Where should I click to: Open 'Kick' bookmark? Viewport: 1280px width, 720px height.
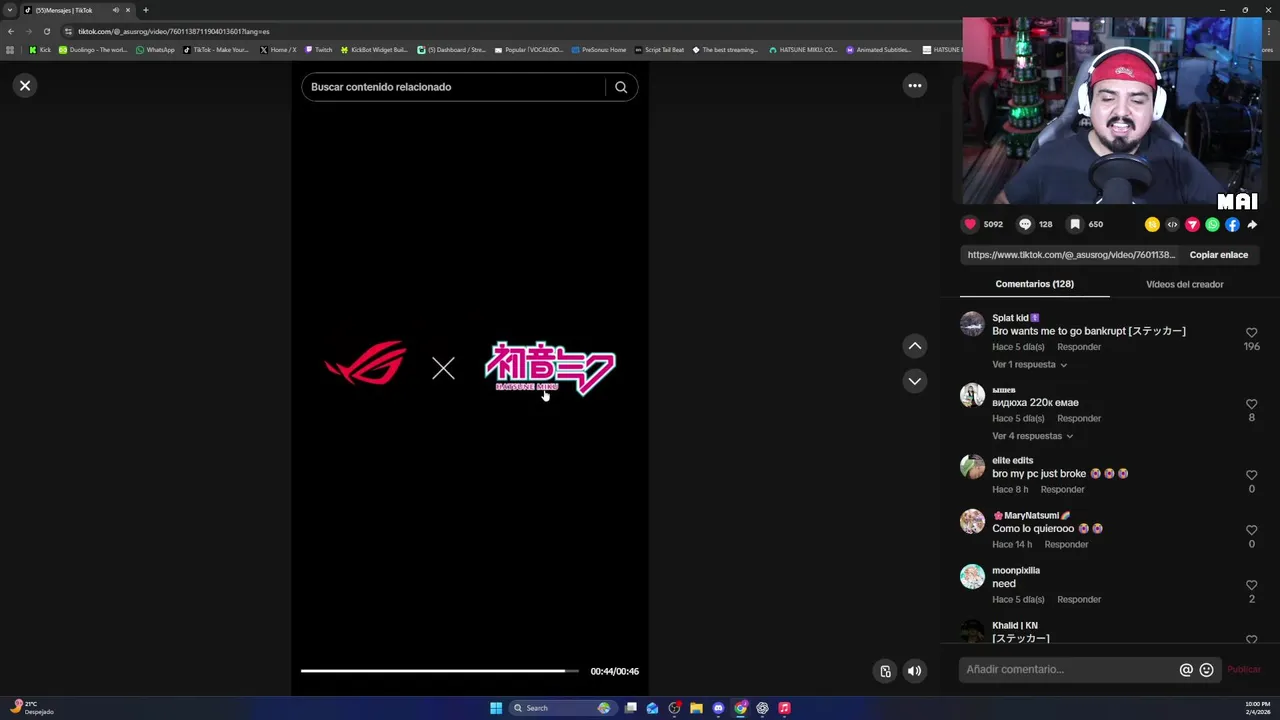(x=40, y=49)
